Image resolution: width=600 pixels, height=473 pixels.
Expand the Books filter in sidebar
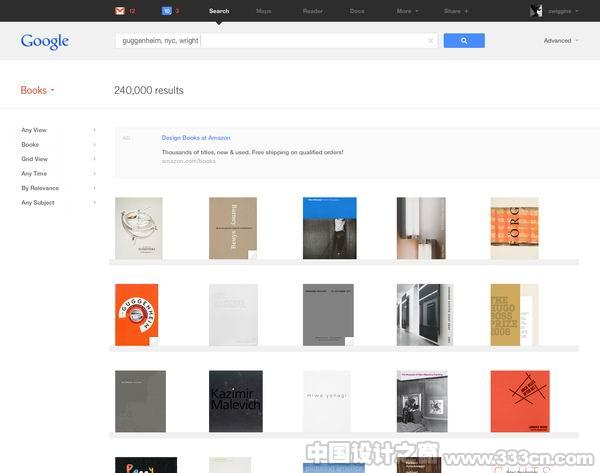pyautogui.click(x=58, y=145)
